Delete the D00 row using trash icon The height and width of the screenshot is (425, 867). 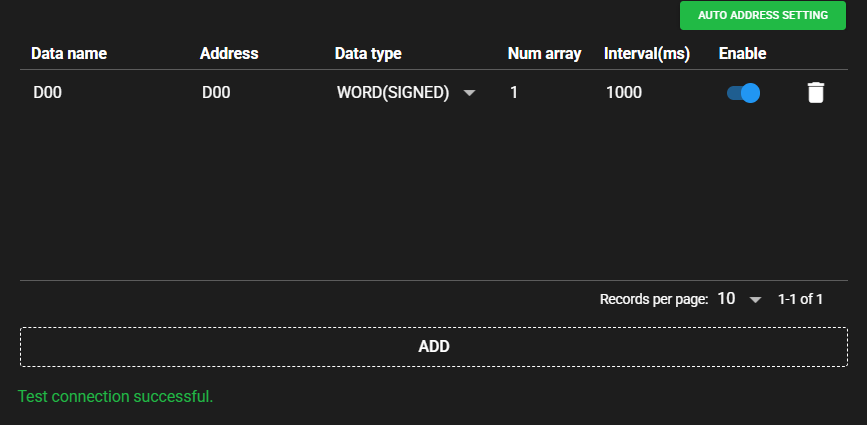point(816,93)
